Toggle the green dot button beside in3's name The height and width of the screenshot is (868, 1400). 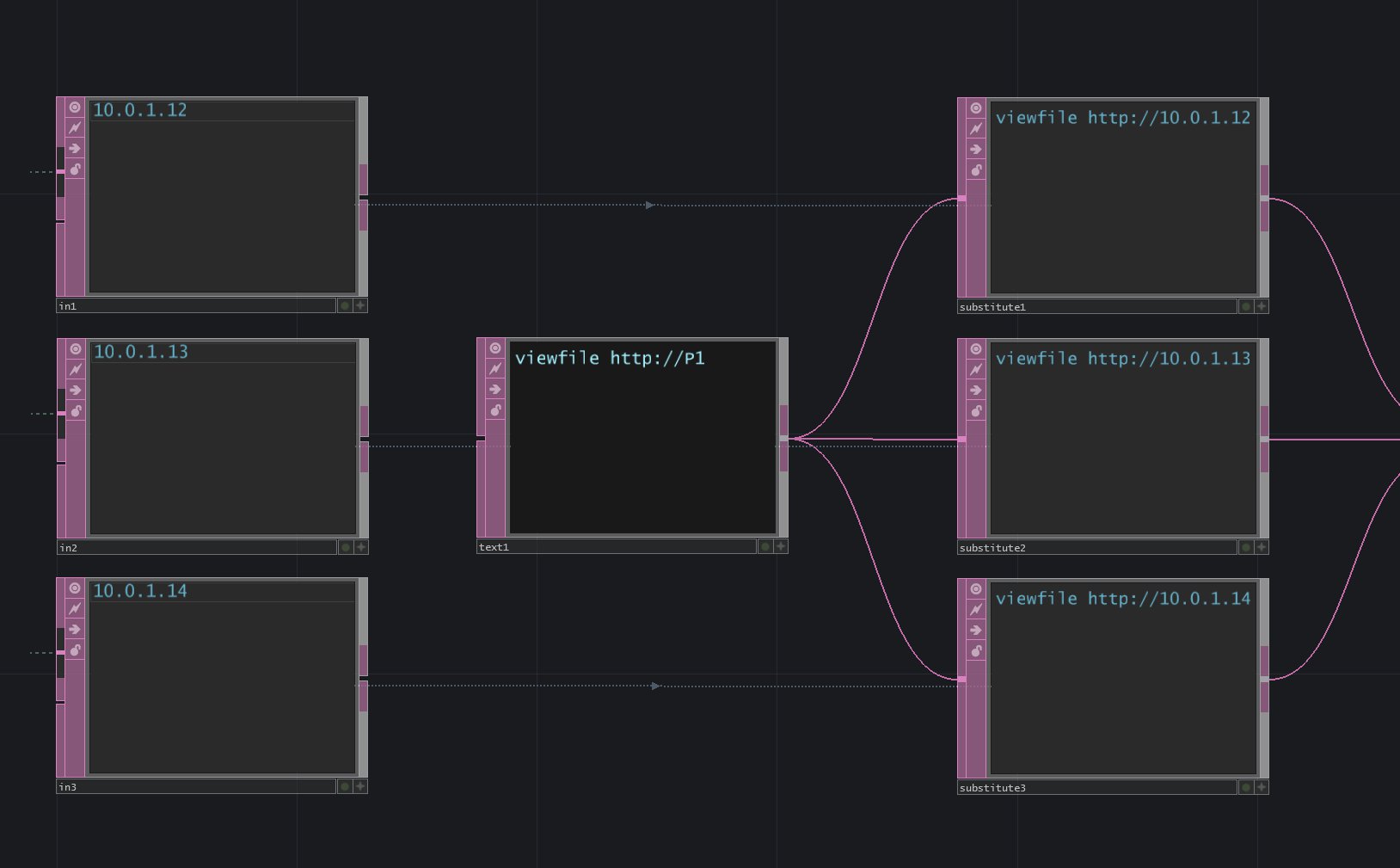pos(345,786)
